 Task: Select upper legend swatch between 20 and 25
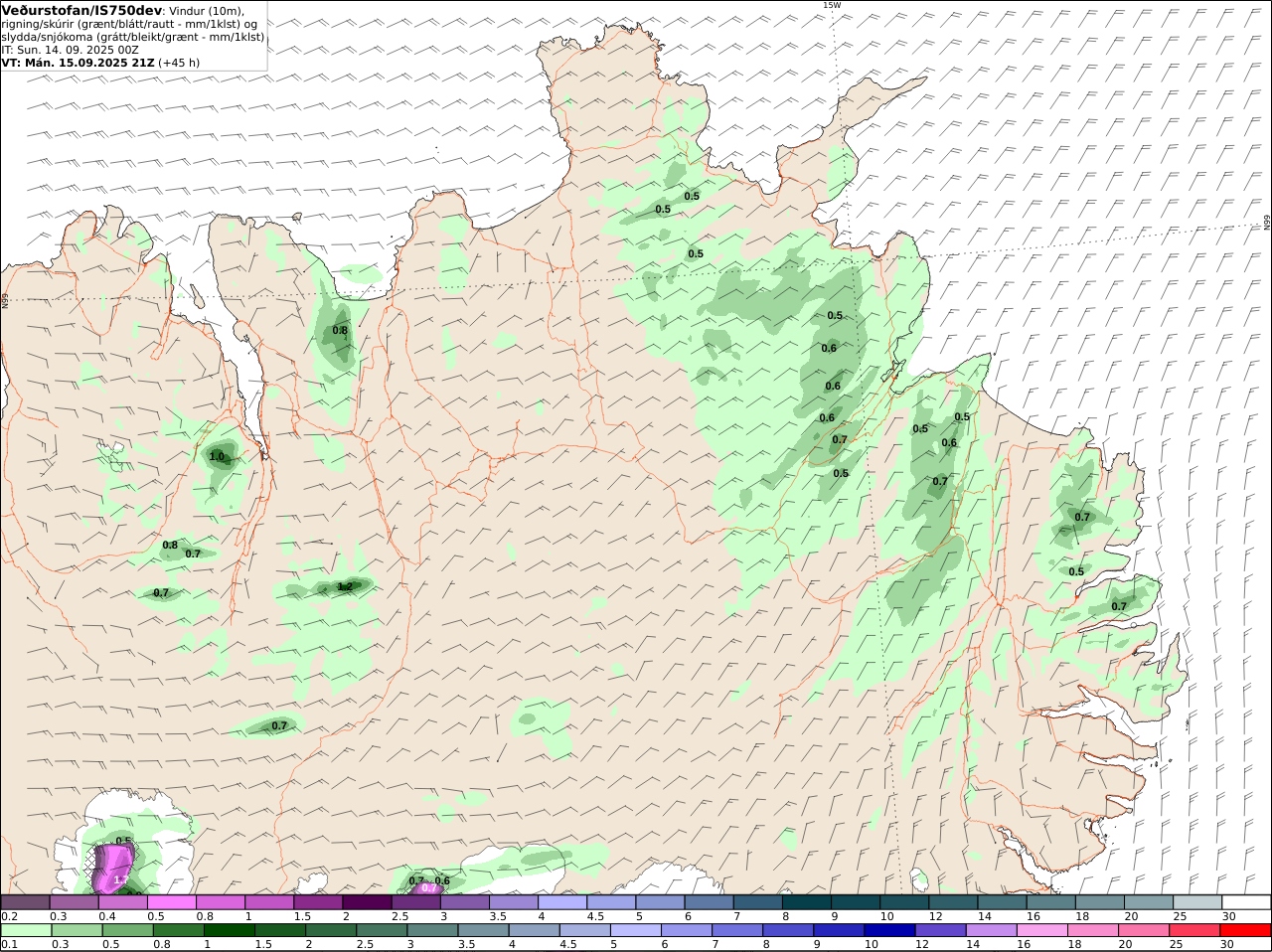[1149, 902]
